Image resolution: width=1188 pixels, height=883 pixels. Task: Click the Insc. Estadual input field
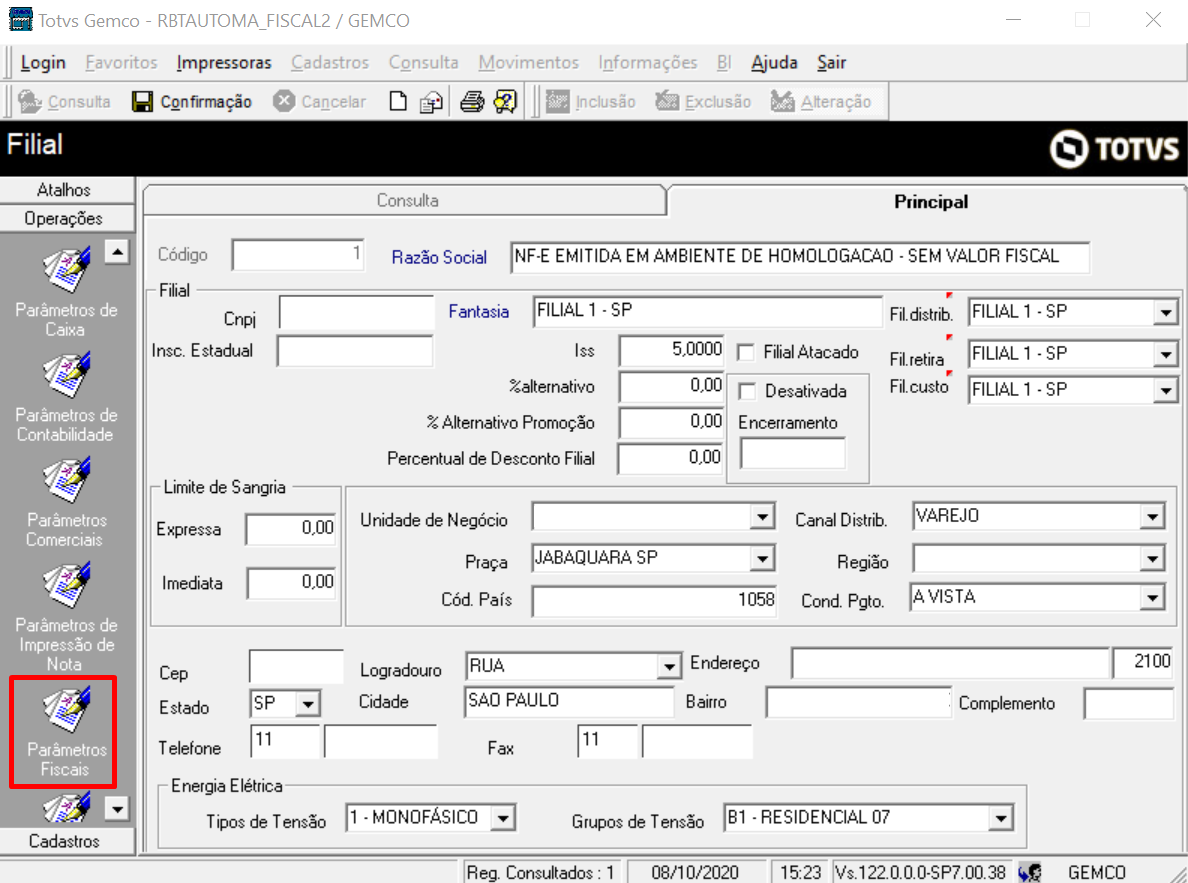(355, 352)
